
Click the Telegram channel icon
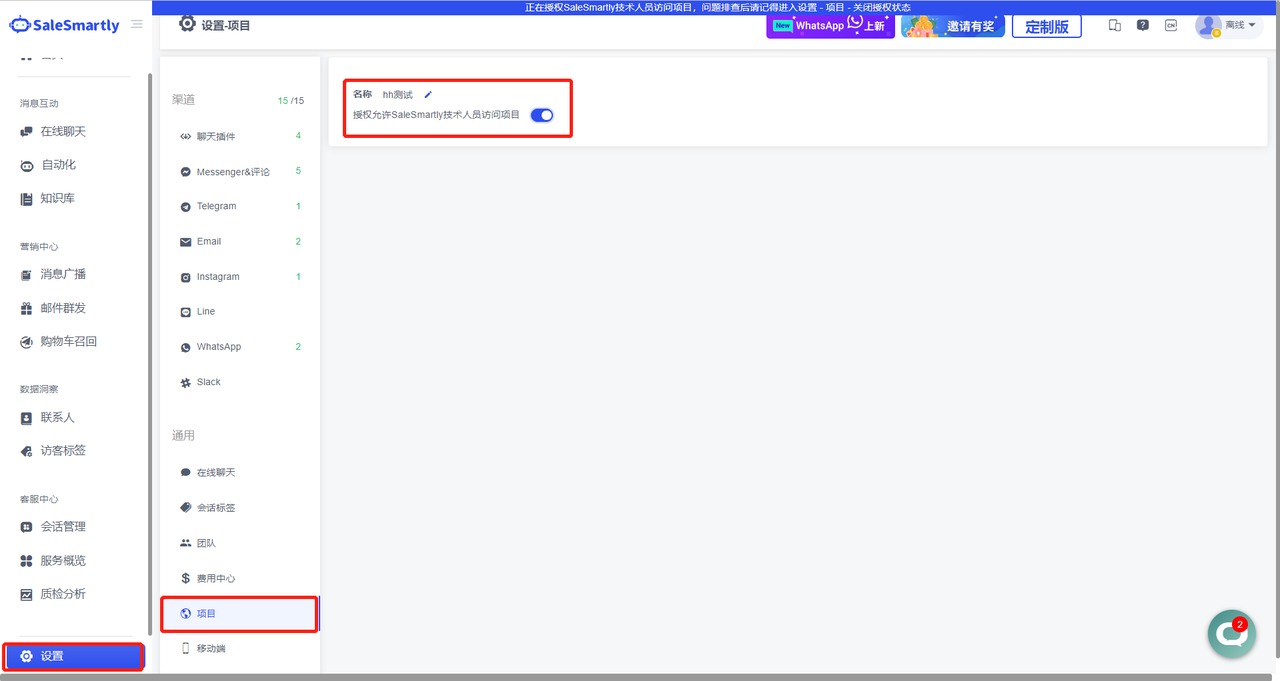tap(185, 207)
